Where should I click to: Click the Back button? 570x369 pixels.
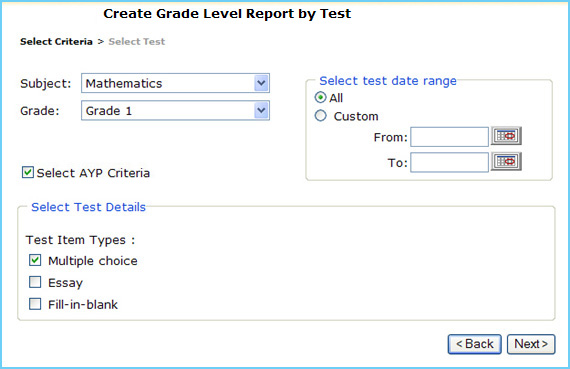pos(475,344)
